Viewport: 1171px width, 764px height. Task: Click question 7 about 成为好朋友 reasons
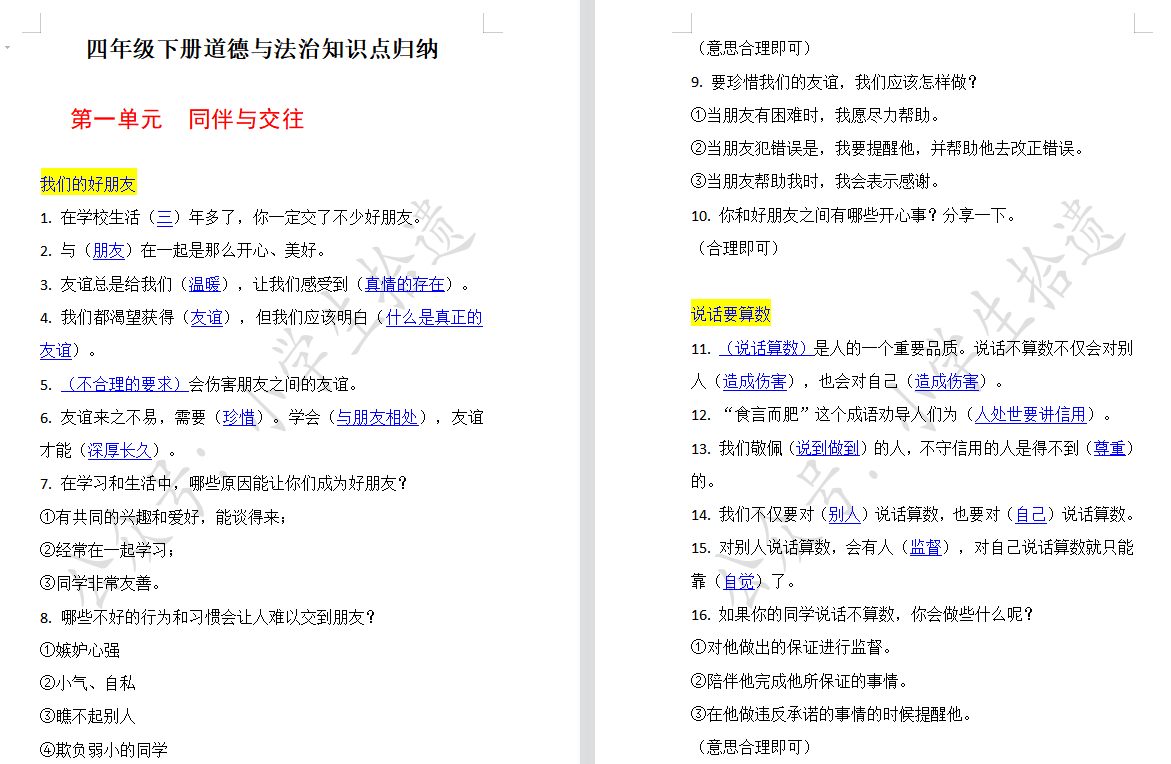click(224, 483)
